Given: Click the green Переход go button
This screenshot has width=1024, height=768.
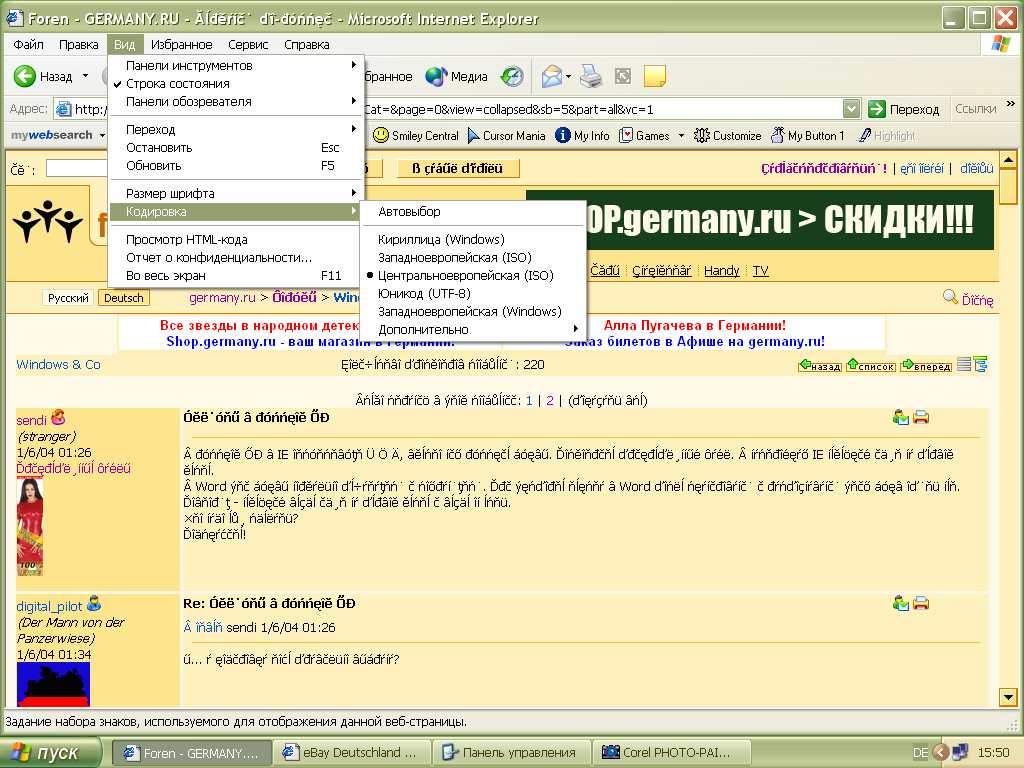Looking at the screenshot, I should click(904, 109).
